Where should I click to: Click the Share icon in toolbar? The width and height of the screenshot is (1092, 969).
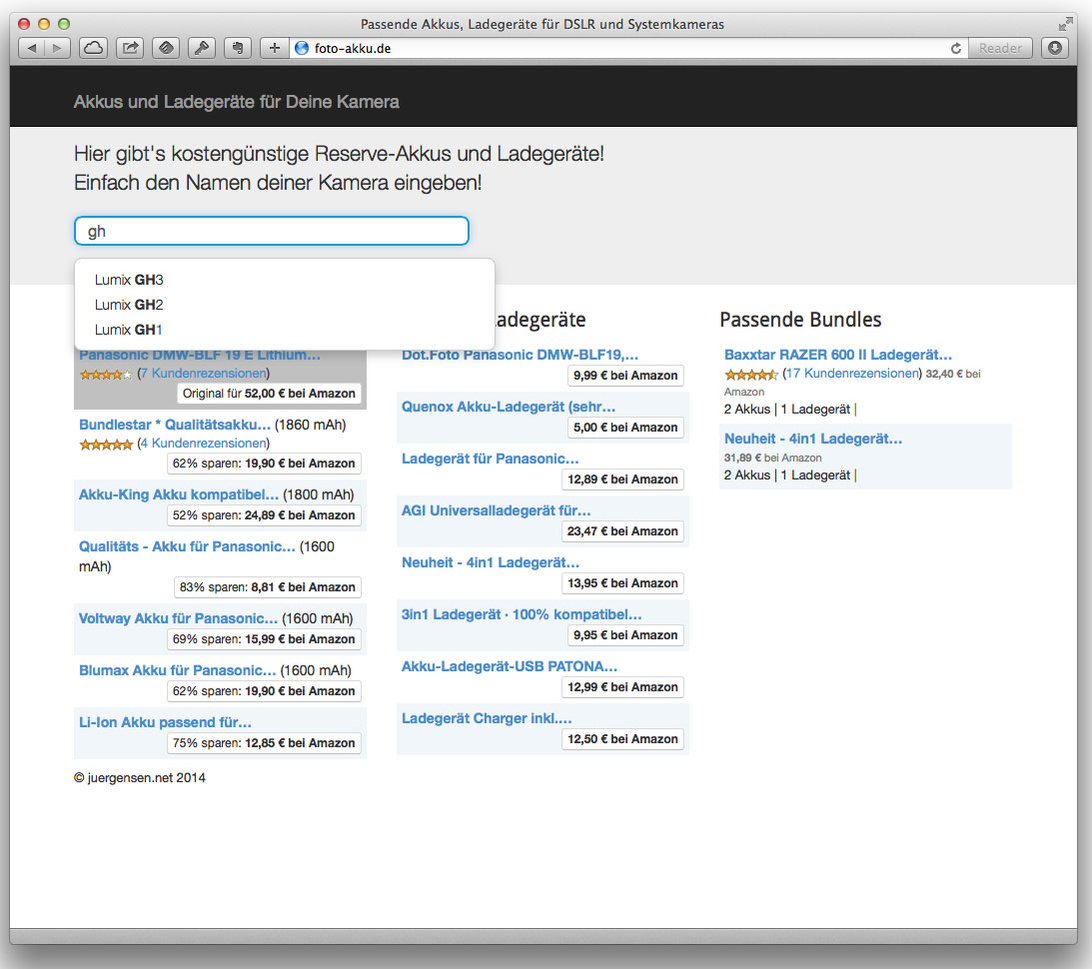[x=130, y=48]
